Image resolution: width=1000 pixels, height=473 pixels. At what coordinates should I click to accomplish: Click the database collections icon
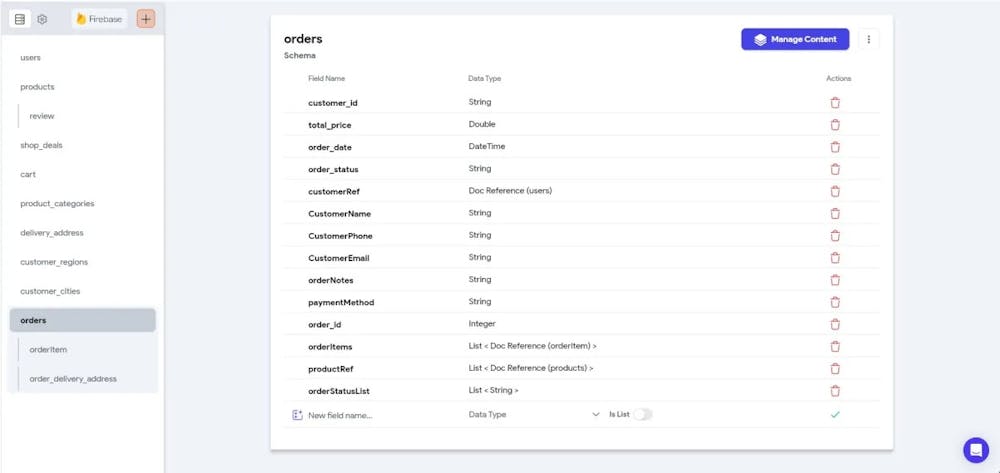pos(20,19)
